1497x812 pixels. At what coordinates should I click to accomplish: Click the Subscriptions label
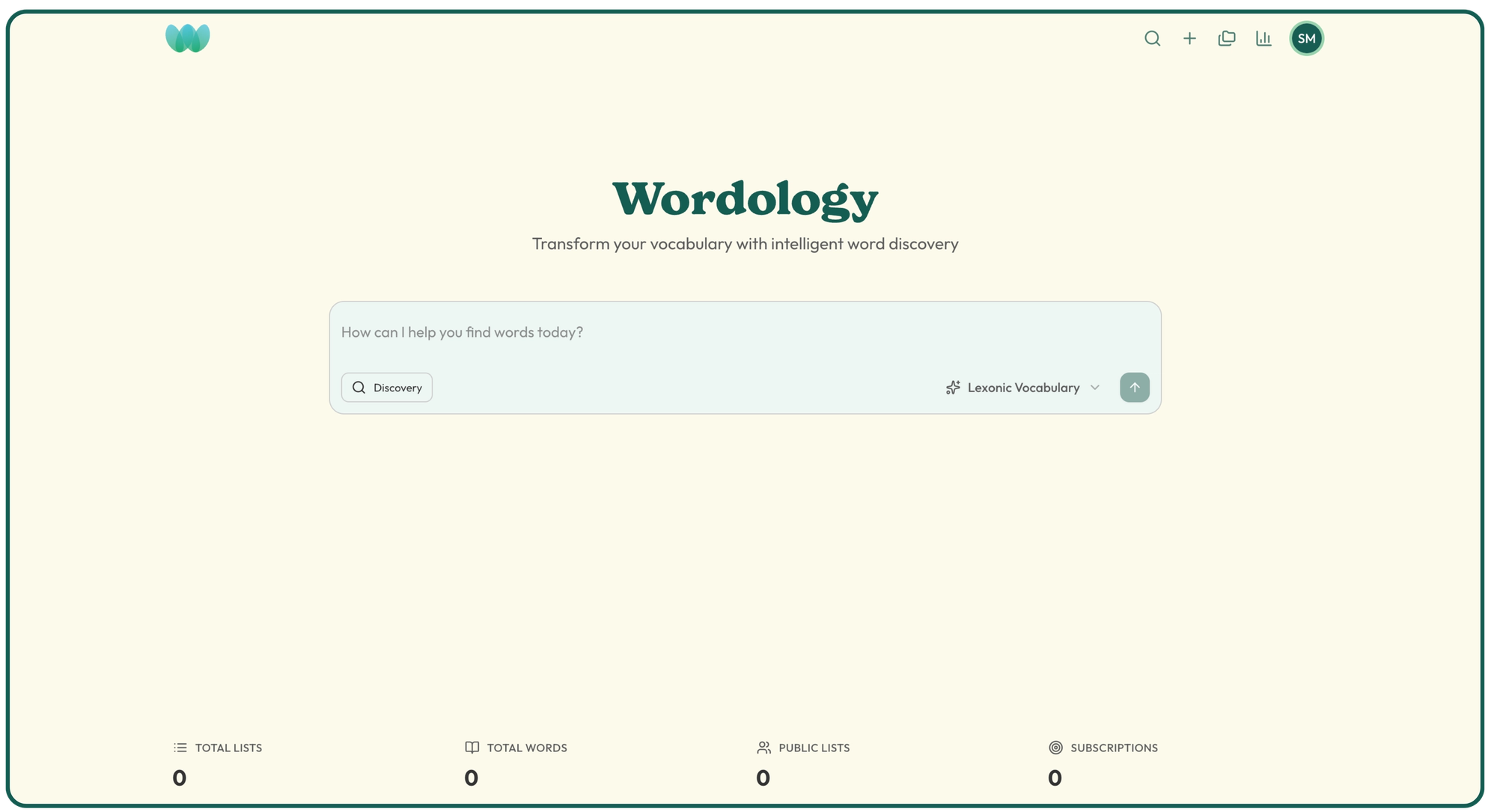coord(1114,748)
